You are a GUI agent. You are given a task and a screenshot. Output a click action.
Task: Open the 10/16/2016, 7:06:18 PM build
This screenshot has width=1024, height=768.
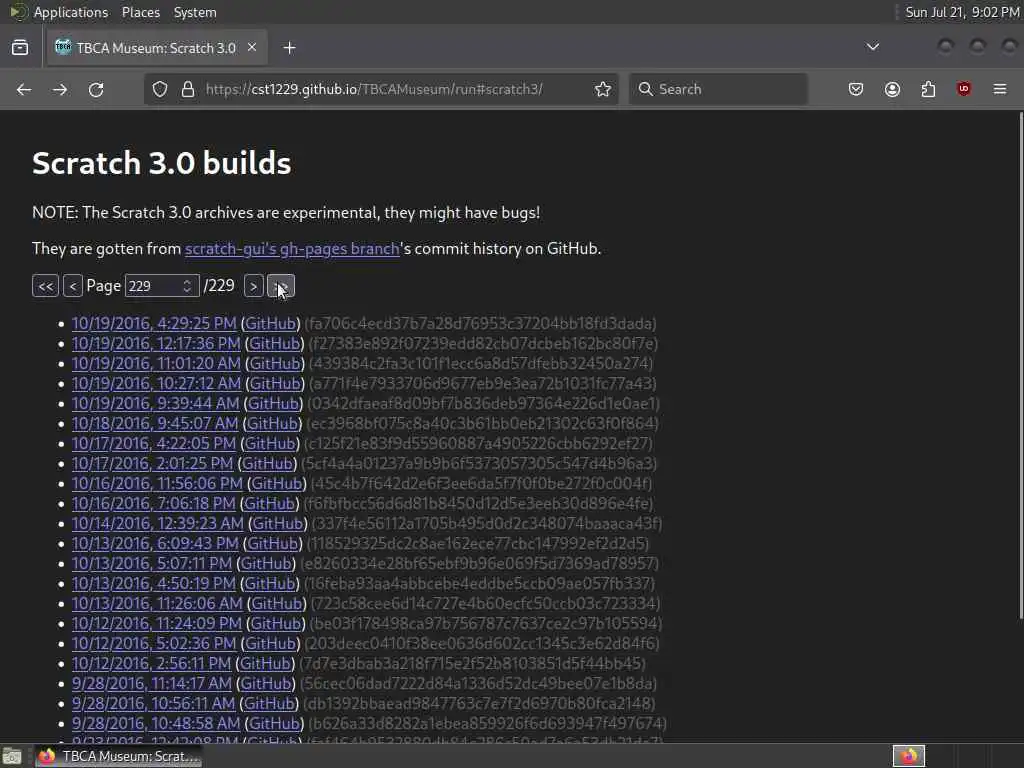pos(153,504)
